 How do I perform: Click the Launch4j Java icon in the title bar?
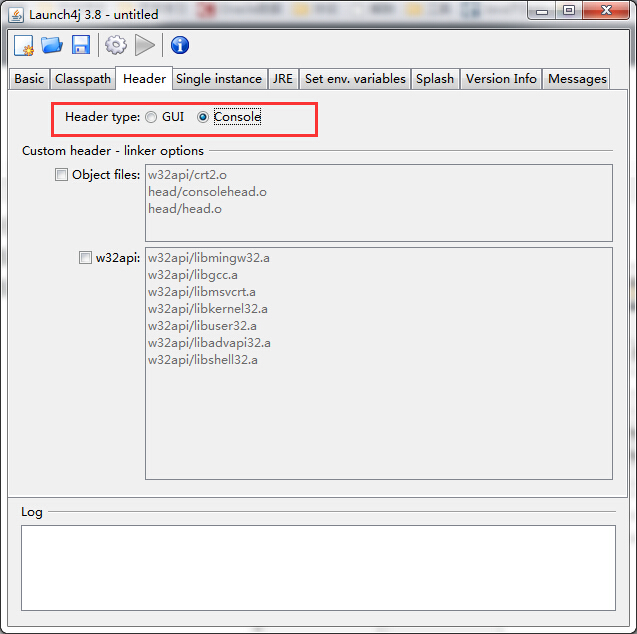(16, 15)
